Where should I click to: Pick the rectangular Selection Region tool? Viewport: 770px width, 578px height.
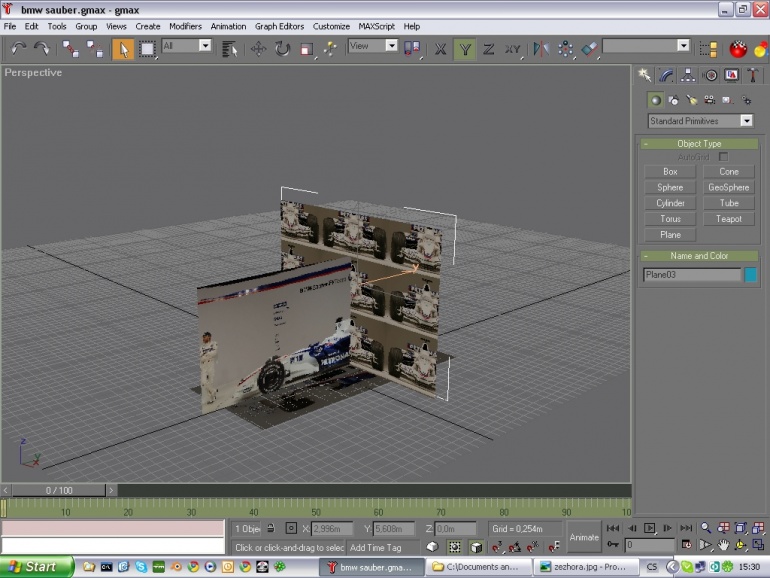(x=147, y=49)
